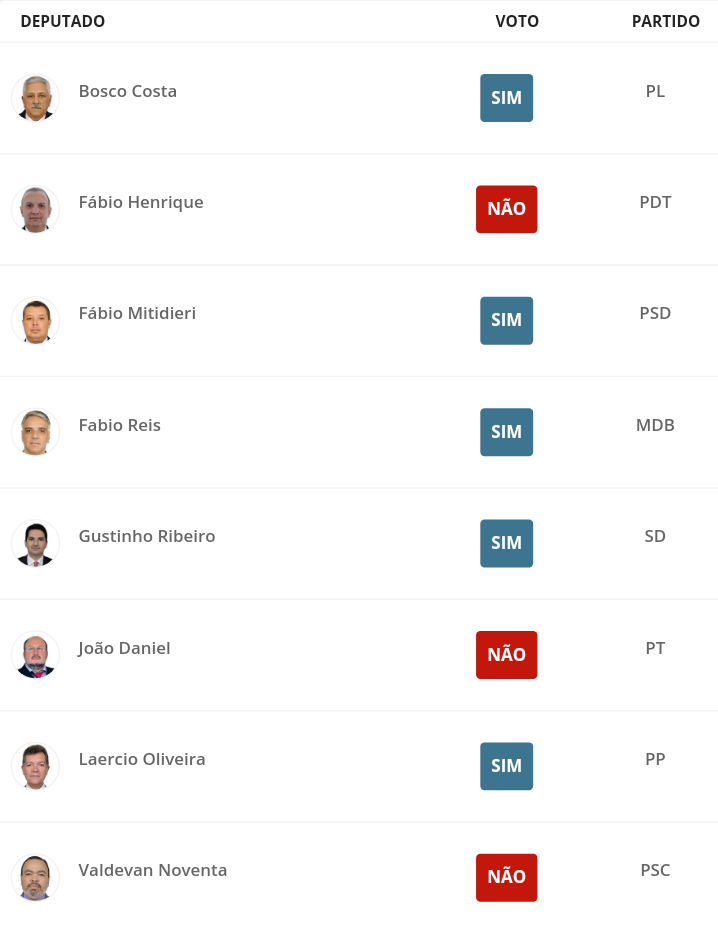
Task: Select Fábio Mitidieri's profile photo
Action: click(x=36, y=320)
